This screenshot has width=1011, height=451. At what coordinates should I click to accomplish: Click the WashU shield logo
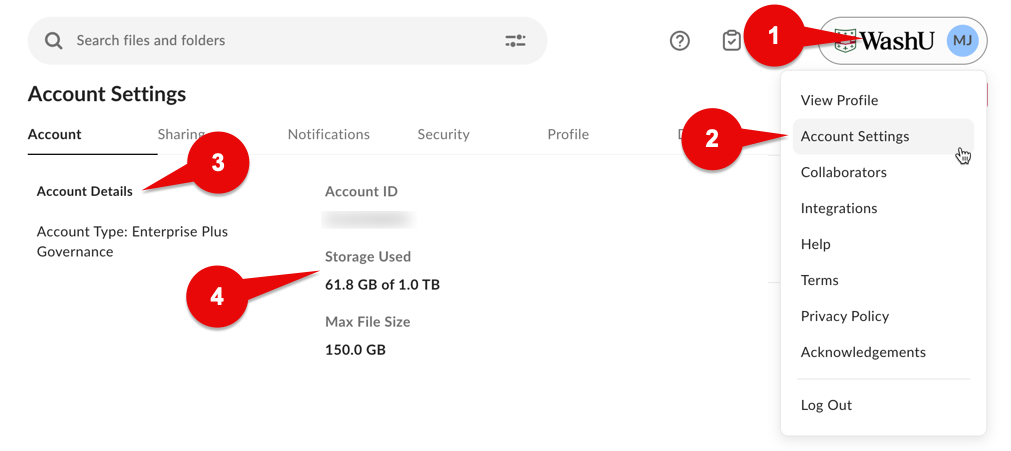tap(846, 41)
